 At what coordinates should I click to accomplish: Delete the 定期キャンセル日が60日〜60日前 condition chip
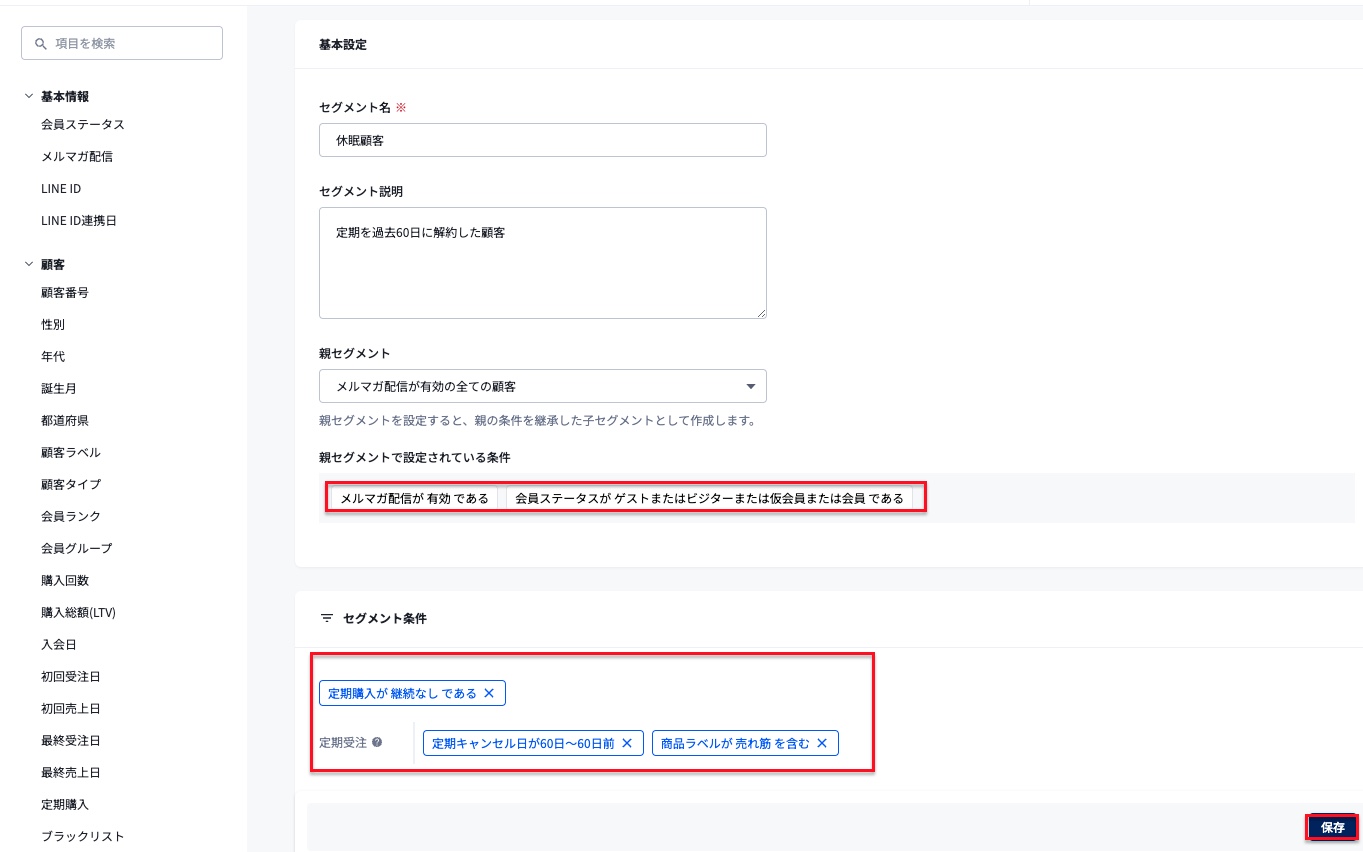tap(627, 743)
